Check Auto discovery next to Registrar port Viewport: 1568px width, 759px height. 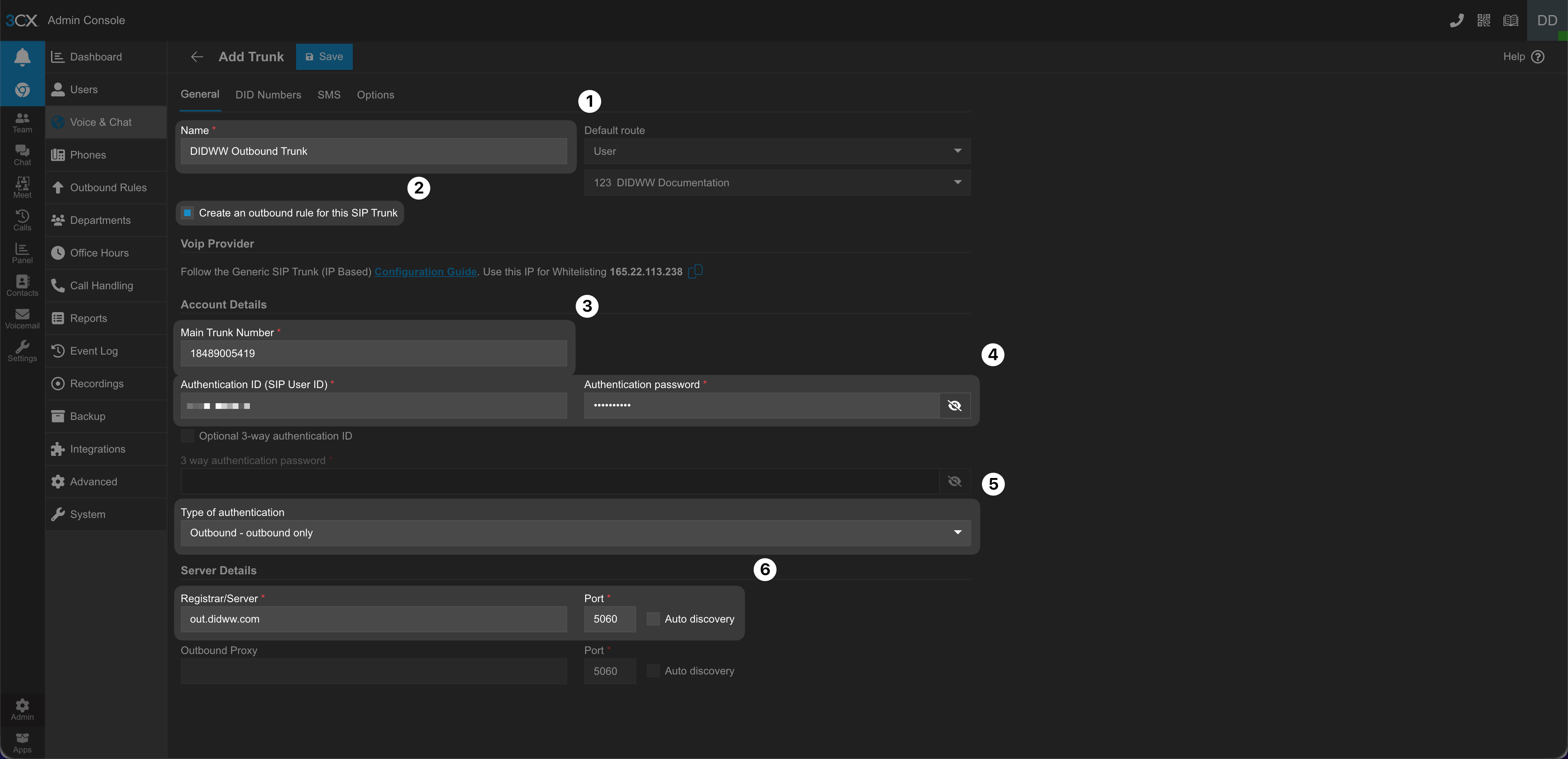point(653,619)
